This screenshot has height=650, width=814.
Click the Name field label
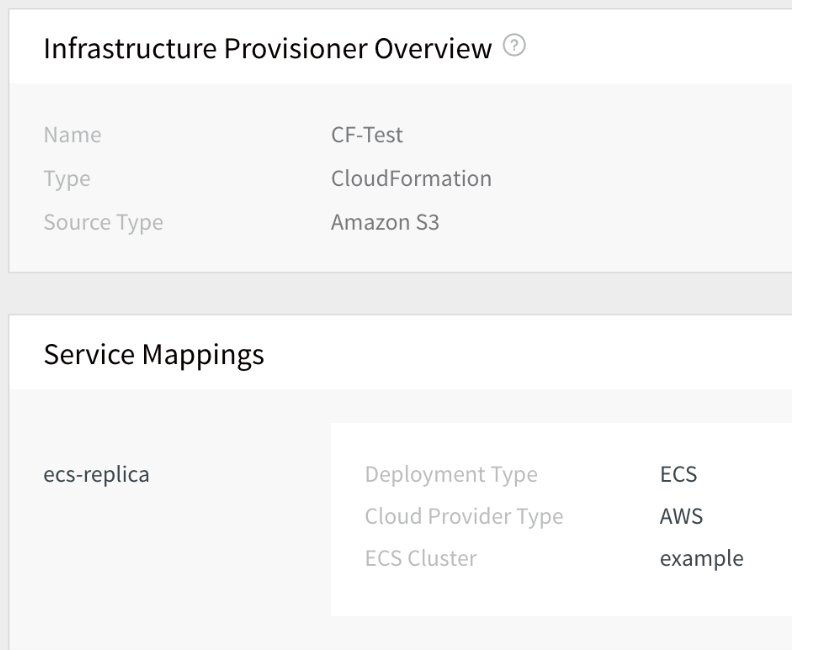click(x=72, y=134)
